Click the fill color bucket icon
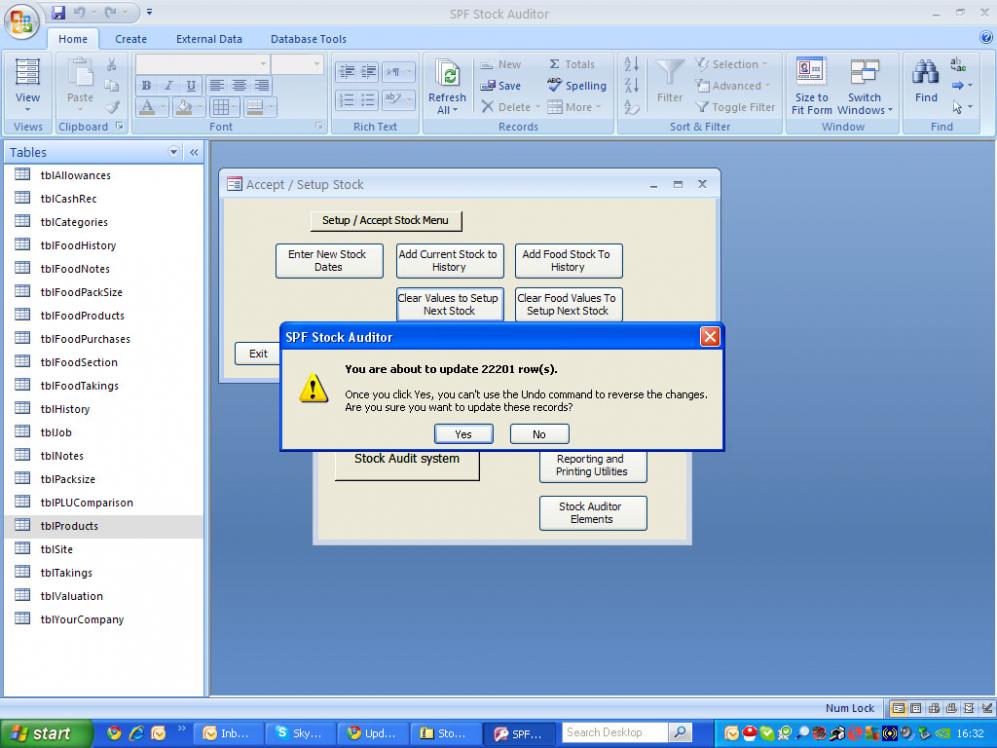The height and width of the screenshot is (748, 997). point(184,107)
